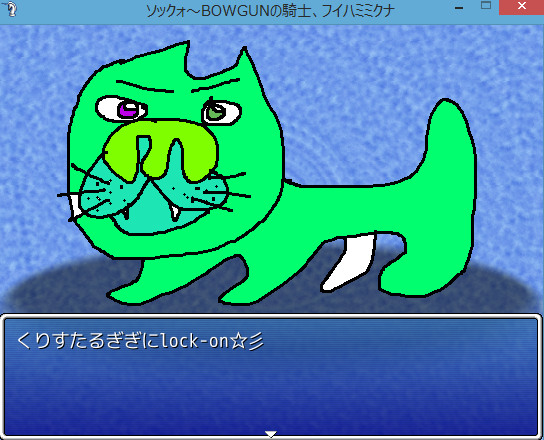The width and height of the screenshot is (544, 440).
Task: Click the blue dialogue message window
Action: click(x=271, y=376)
